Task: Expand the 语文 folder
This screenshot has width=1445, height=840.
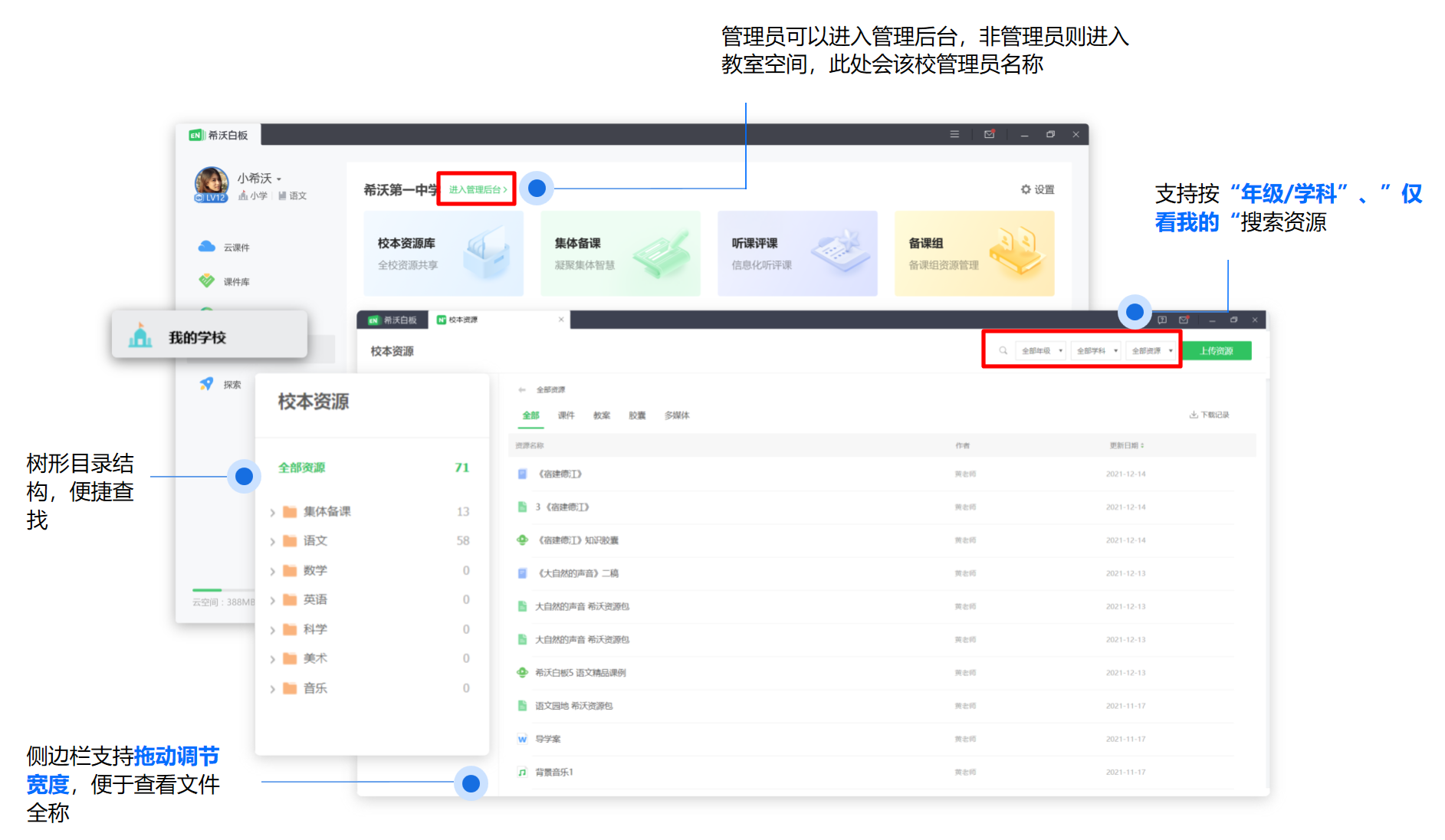Action: 273,541
